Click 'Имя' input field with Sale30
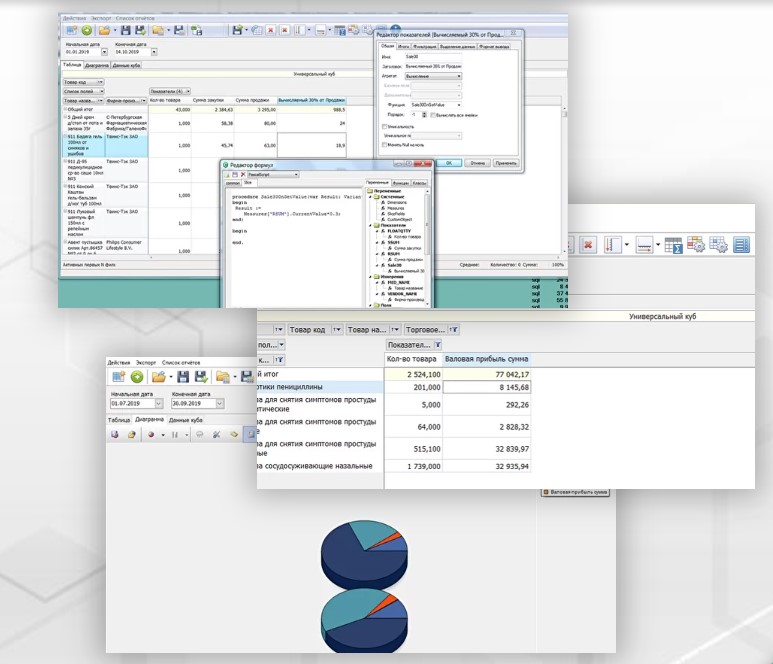Image resolution: width=773 pixels, height=664 pixels. pos(433,57)
